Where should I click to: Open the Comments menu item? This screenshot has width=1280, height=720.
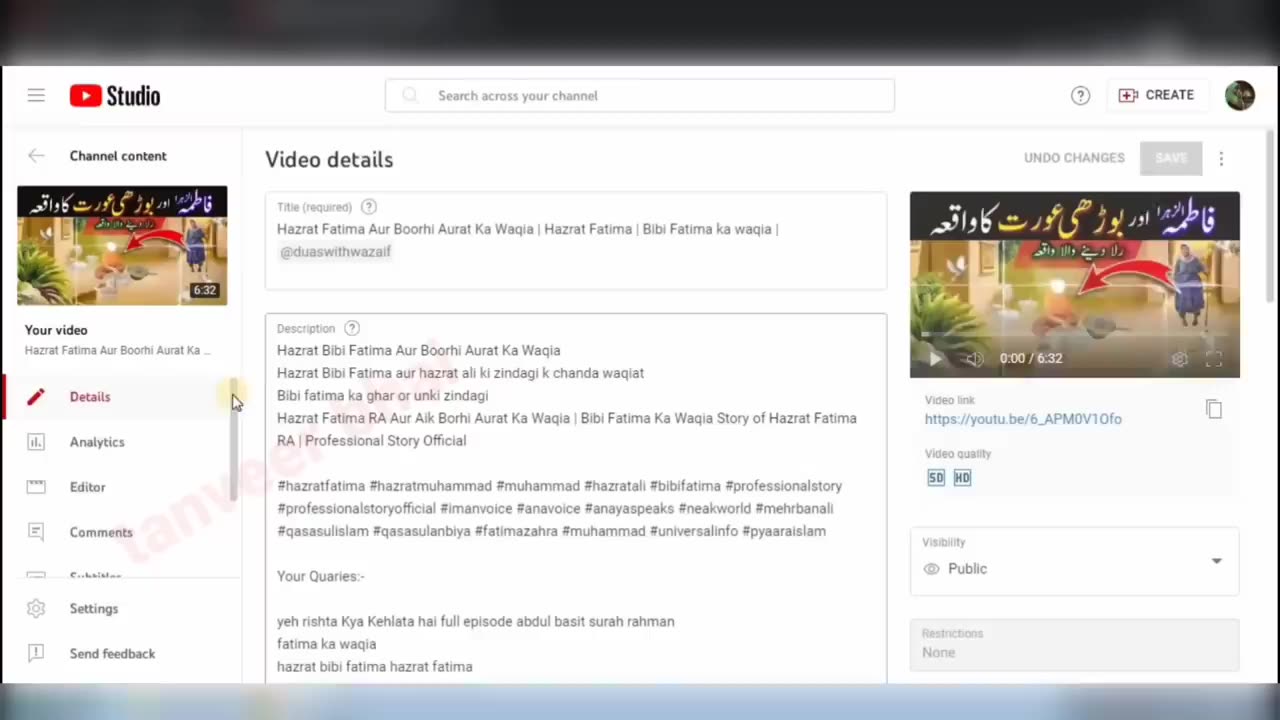tap(121, 532)
